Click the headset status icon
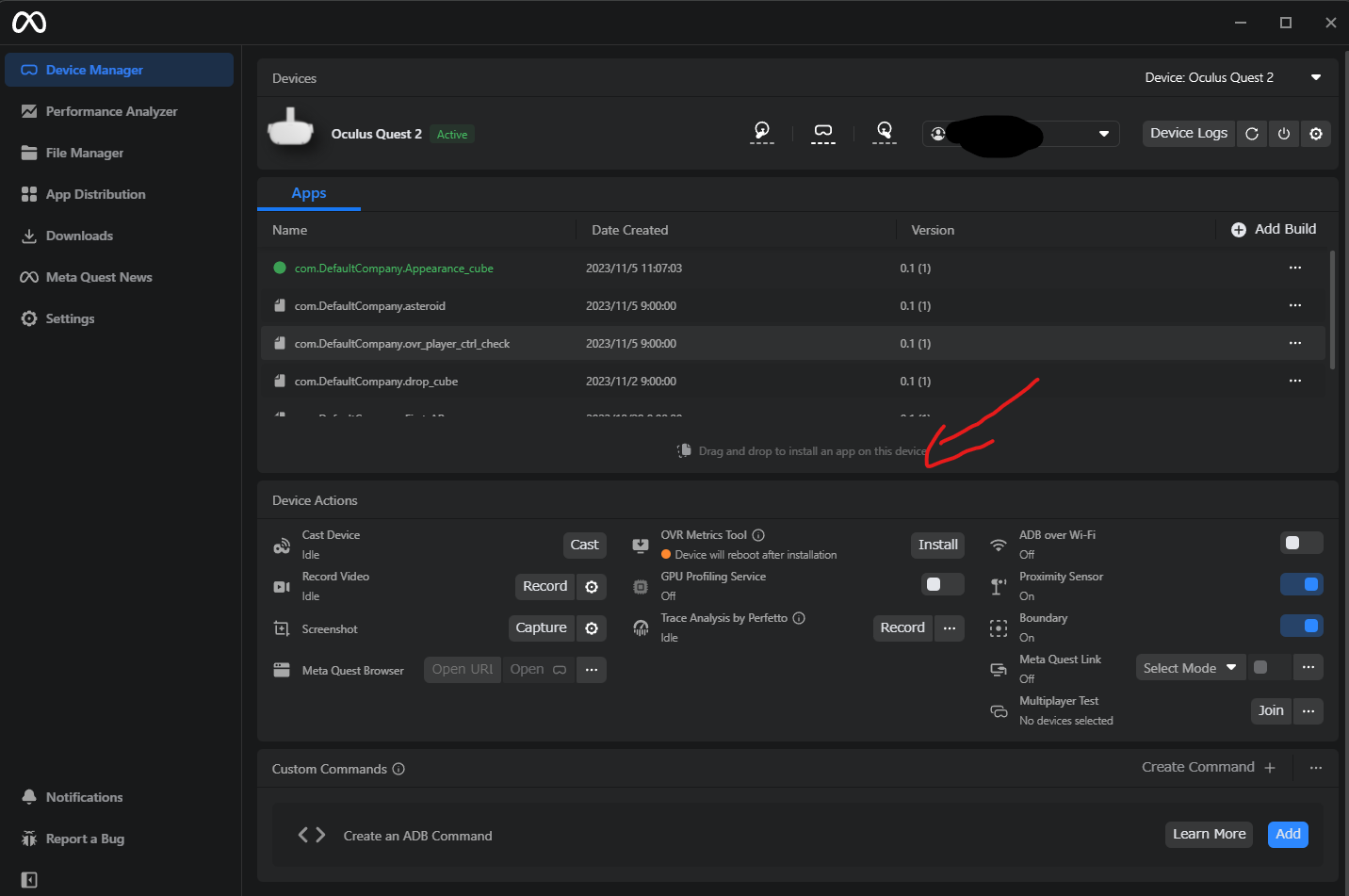Screen dimensions: 1349x896 click(x=823, y=132)
